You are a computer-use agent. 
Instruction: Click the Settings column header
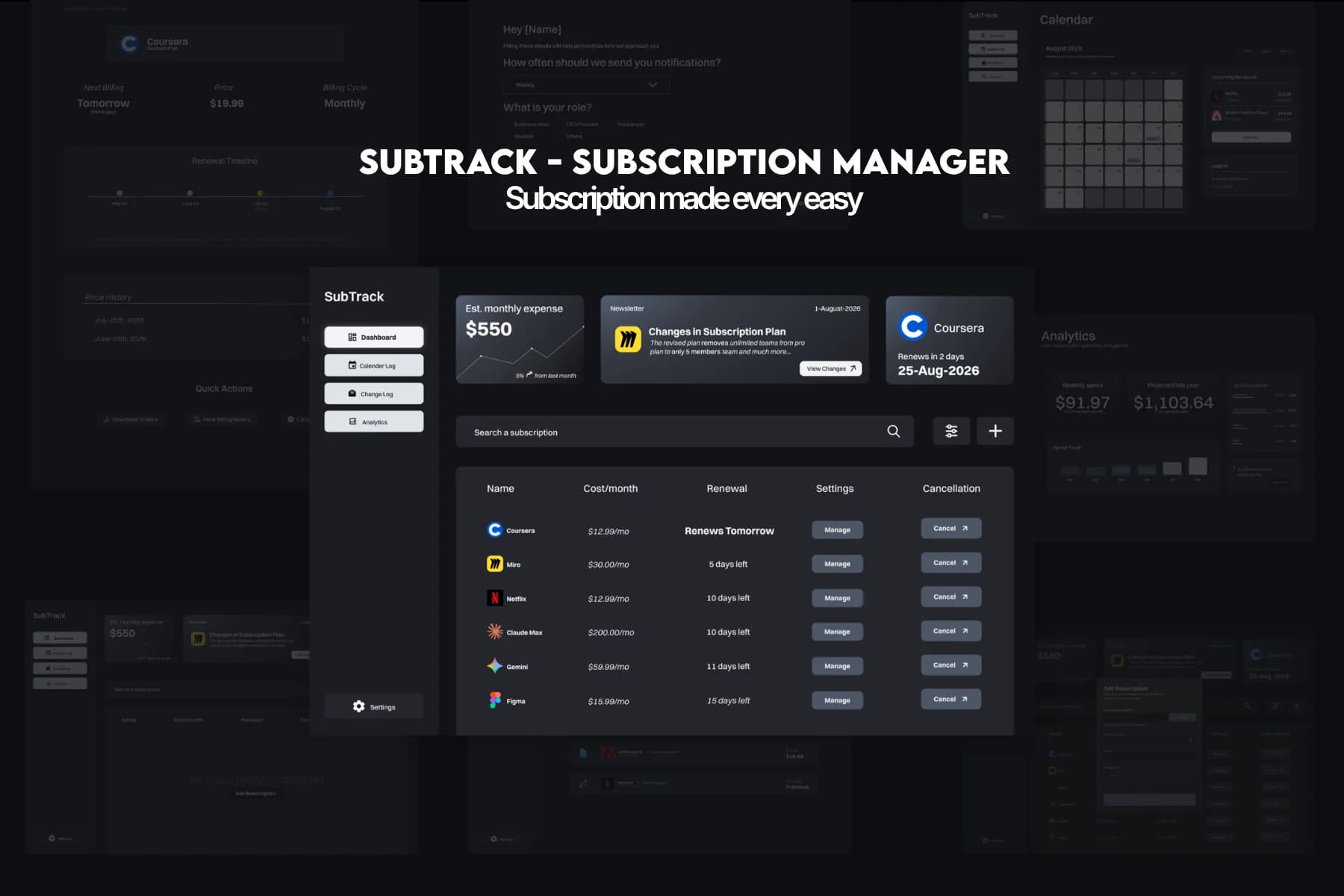pos(834,488)
